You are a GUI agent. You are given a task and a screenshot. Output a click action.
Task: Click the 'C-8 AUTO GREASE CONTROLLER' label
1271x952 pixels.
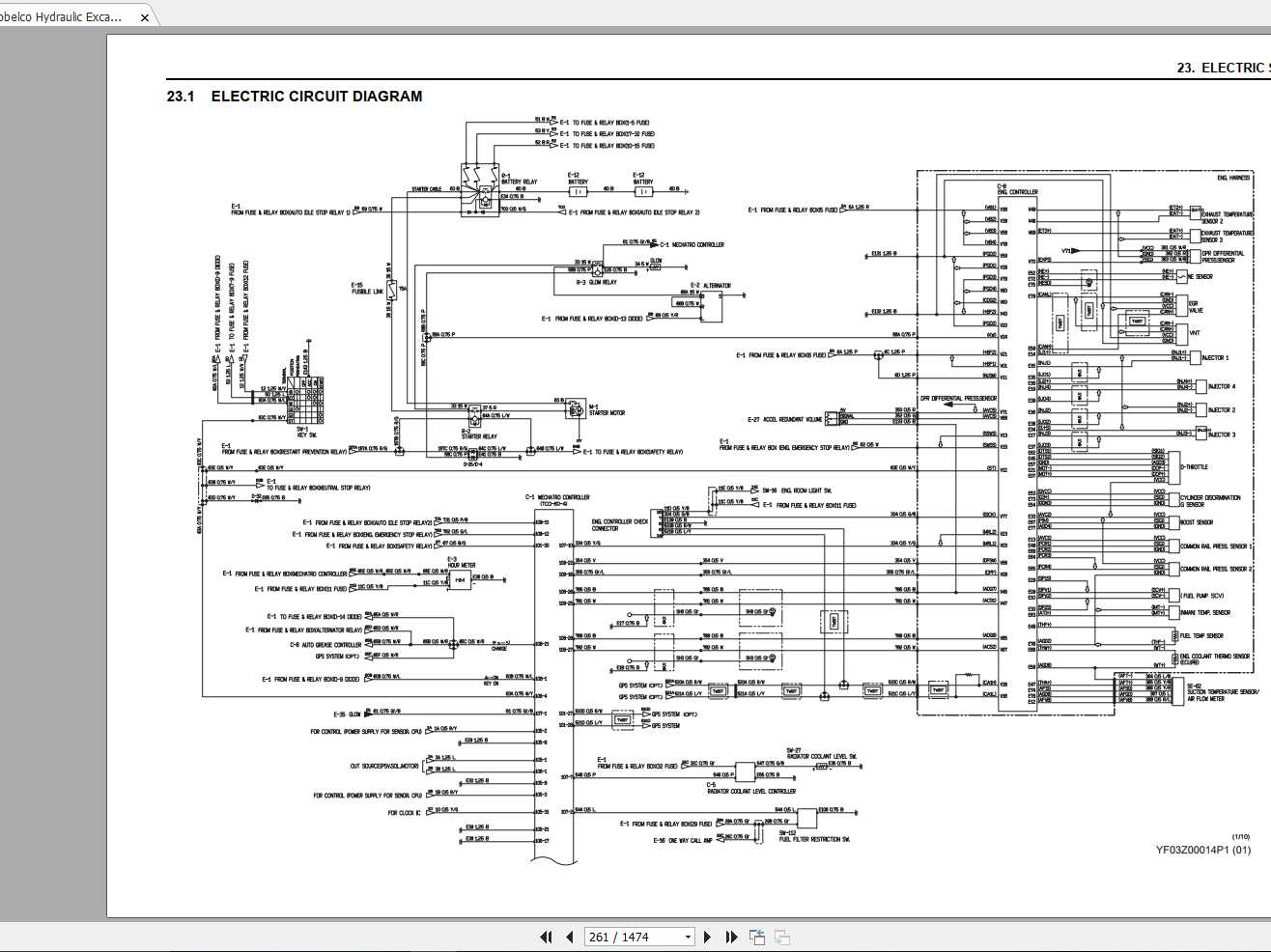[325, 644]
